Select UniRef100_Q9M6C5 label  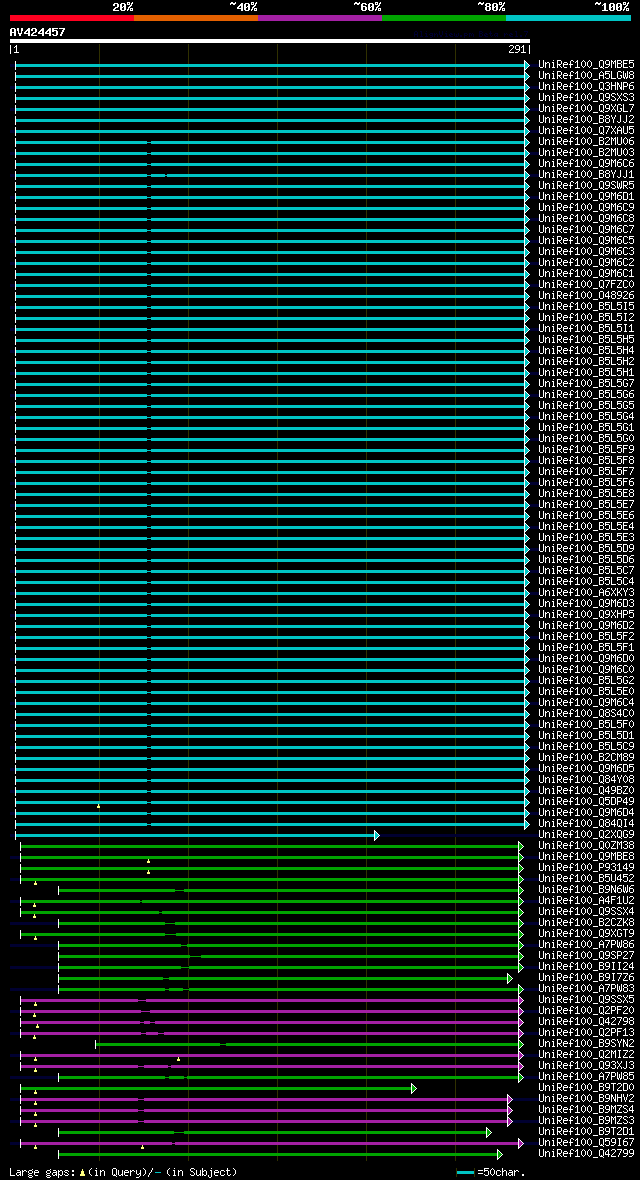coord(587,240)
